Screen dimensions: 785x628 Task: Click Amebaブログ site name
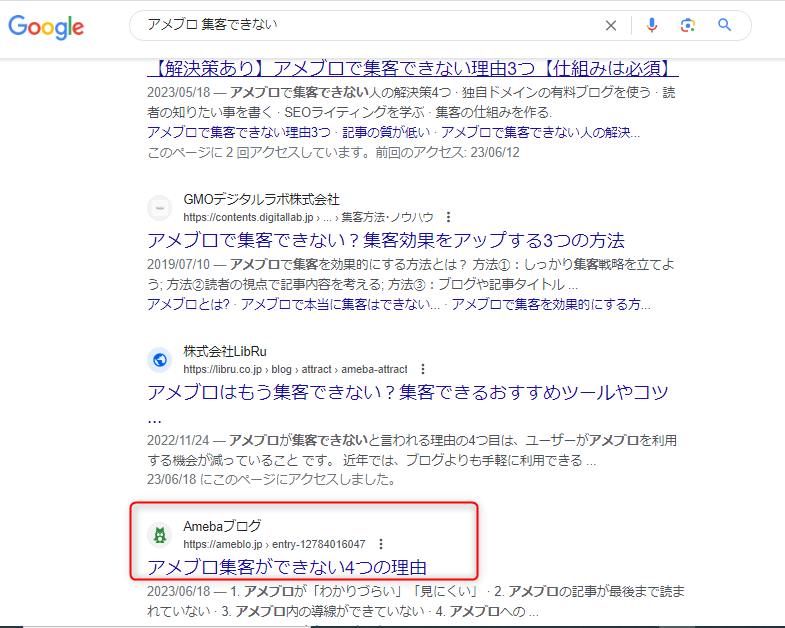pos(222,526)
